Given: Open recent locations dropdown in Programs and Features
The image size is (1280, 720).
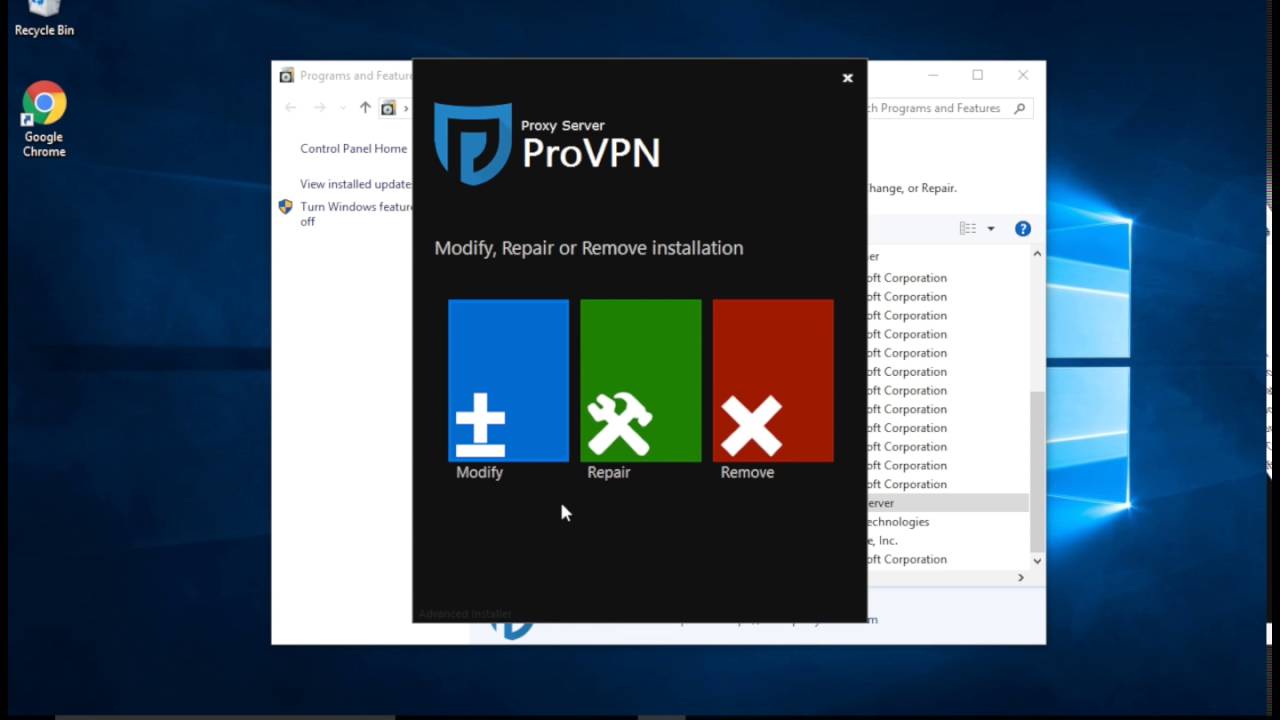Looking at the screenshot, I should coord(343,108).
